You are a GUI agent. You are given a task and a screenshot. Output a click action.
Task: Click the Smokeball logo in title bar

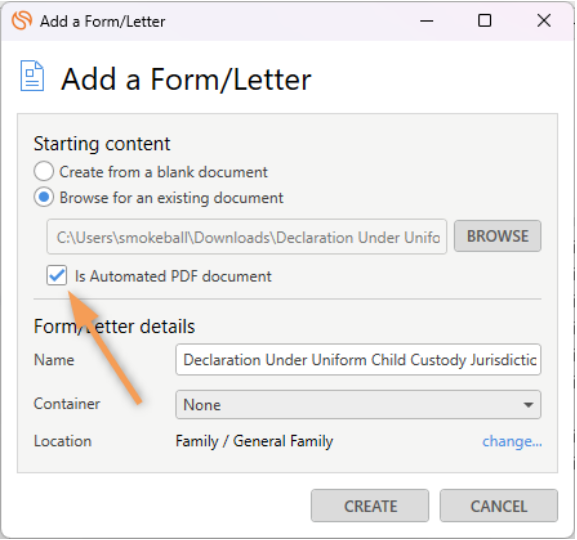[x=22, y=20]
